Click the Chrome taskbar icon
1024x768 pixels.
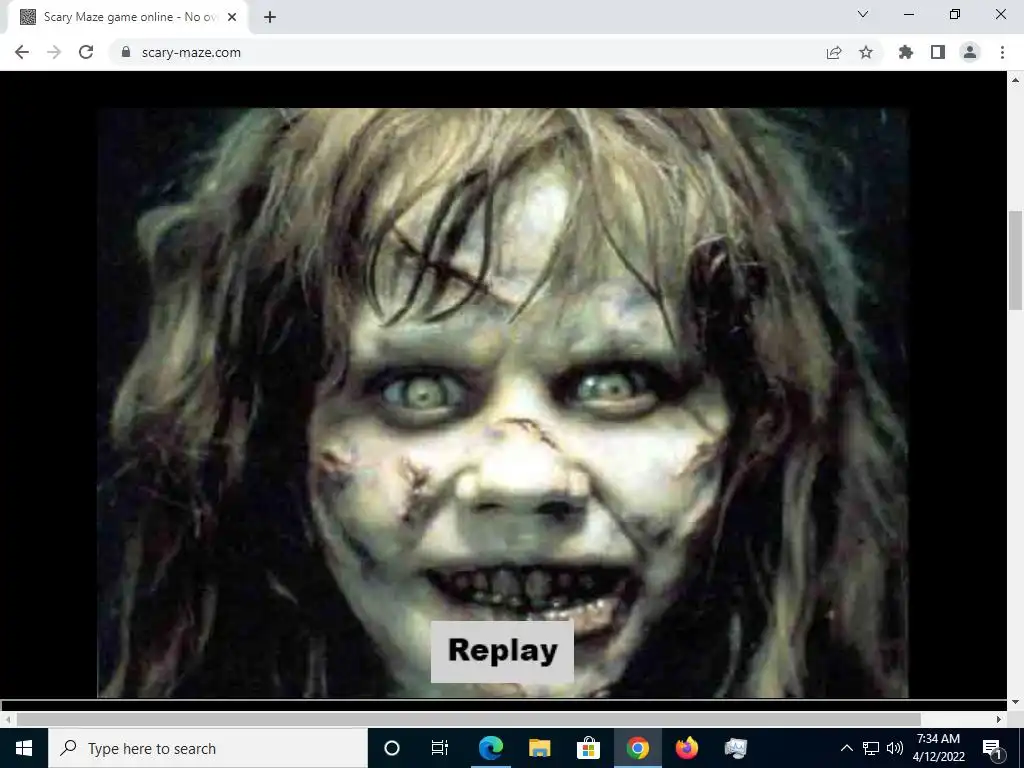coord(637,748)
